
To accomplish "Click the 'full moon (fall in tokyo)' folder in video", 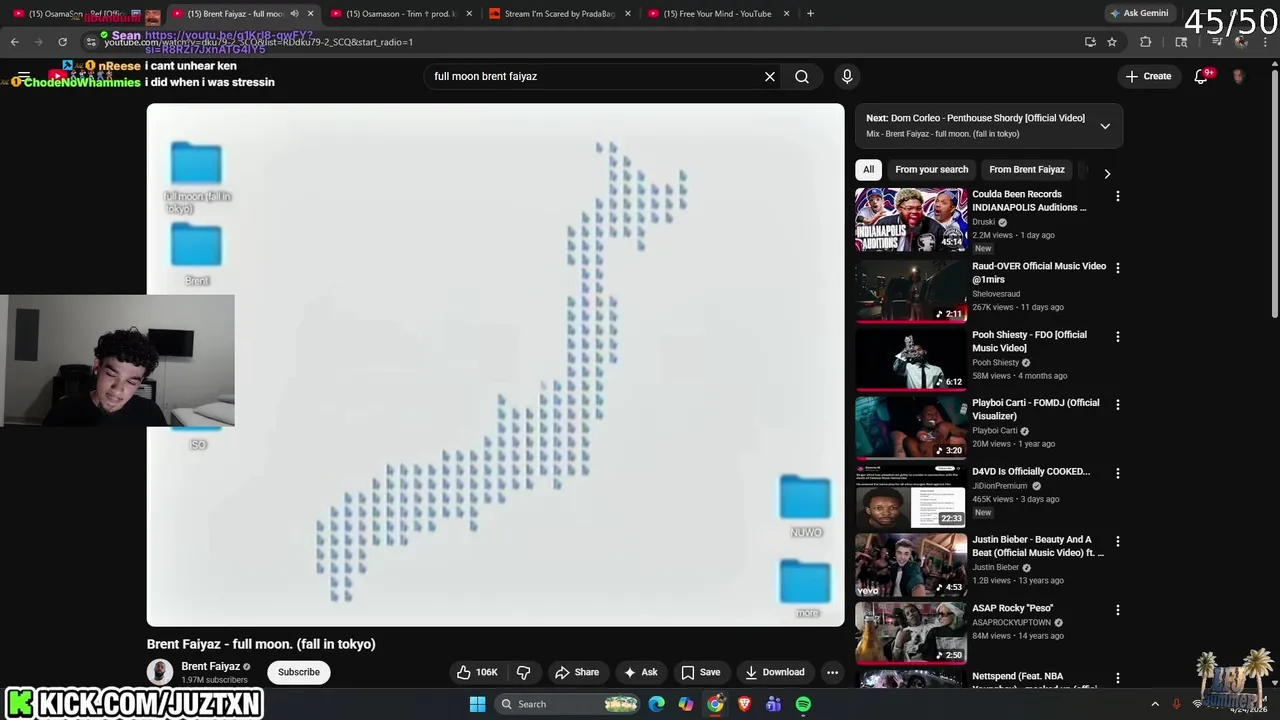I will coord(197,178).
